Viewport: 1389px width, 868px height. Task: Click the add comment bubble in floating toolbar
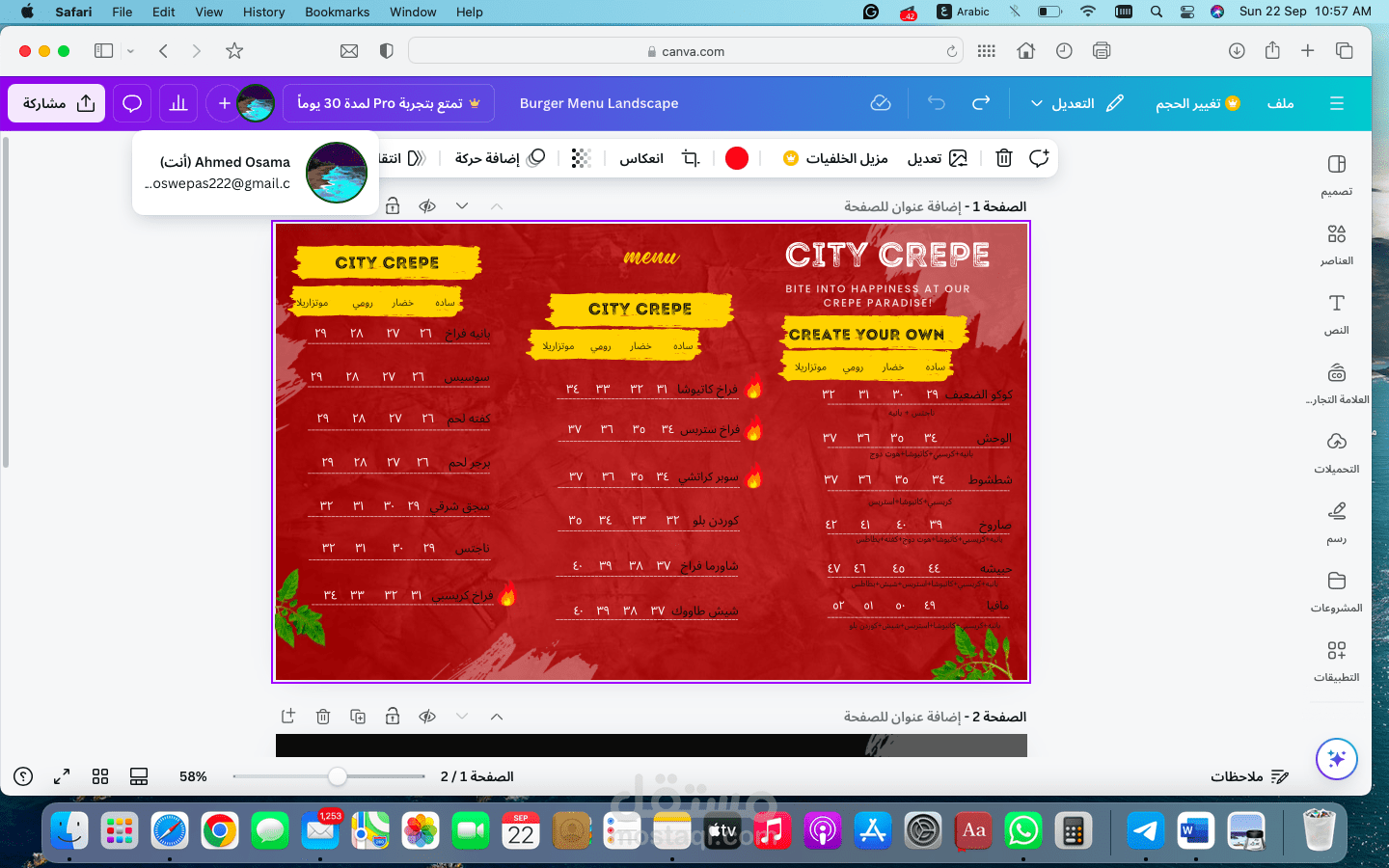point(1039,158)
